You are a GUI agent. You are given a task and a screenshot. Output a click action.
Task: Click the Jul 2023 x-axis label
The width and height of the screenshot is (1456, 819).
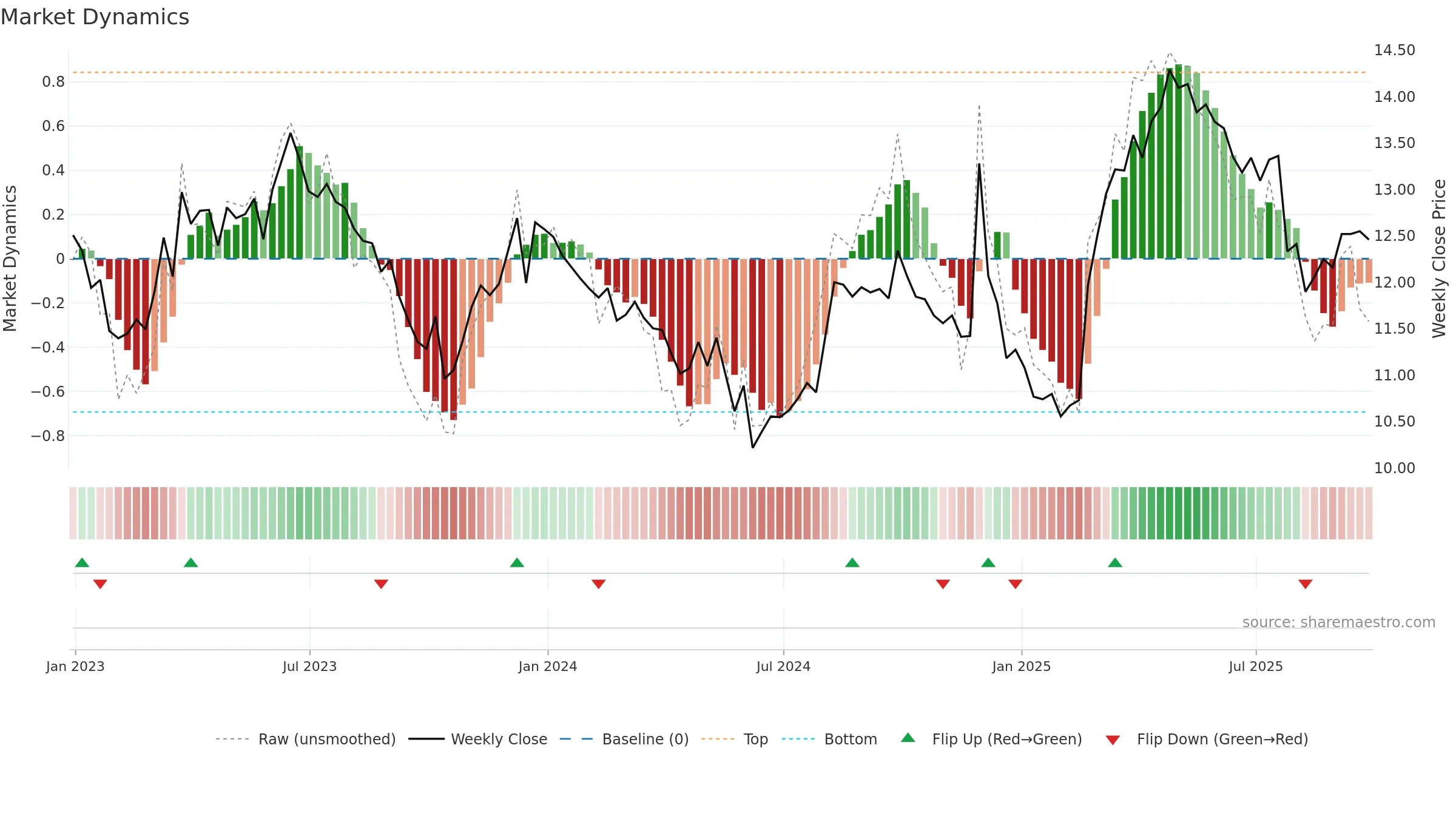[x=309, y=666]
